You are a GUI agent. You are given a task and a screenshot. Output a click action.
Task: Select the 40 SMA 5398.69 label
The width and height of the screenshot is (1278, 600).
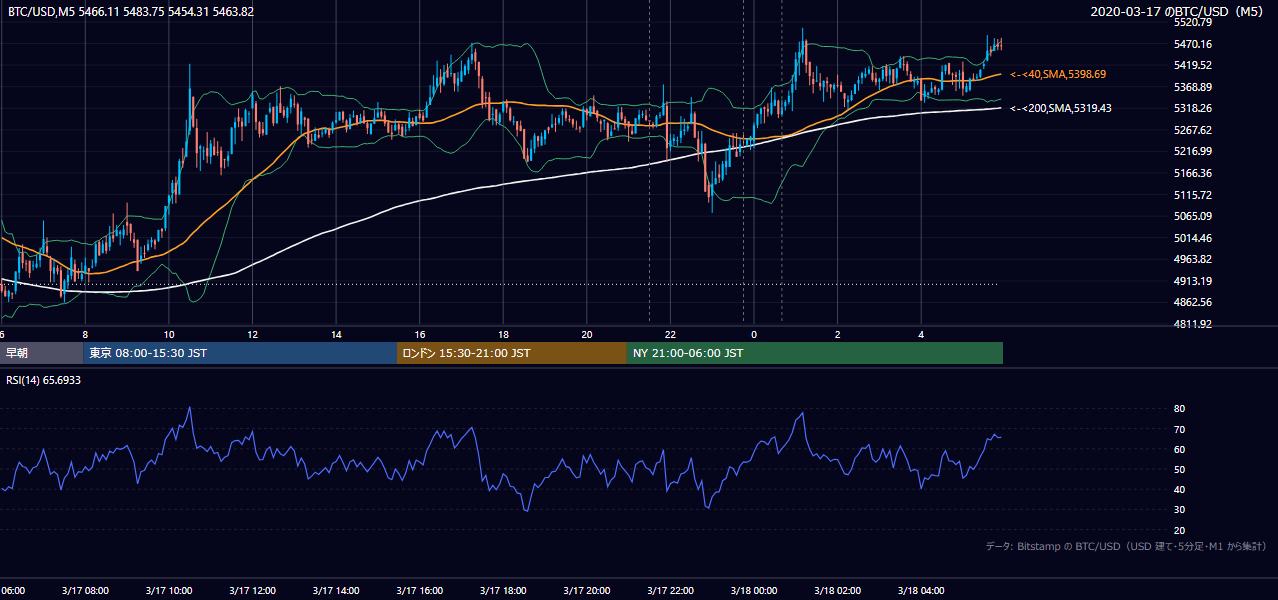1059,74
